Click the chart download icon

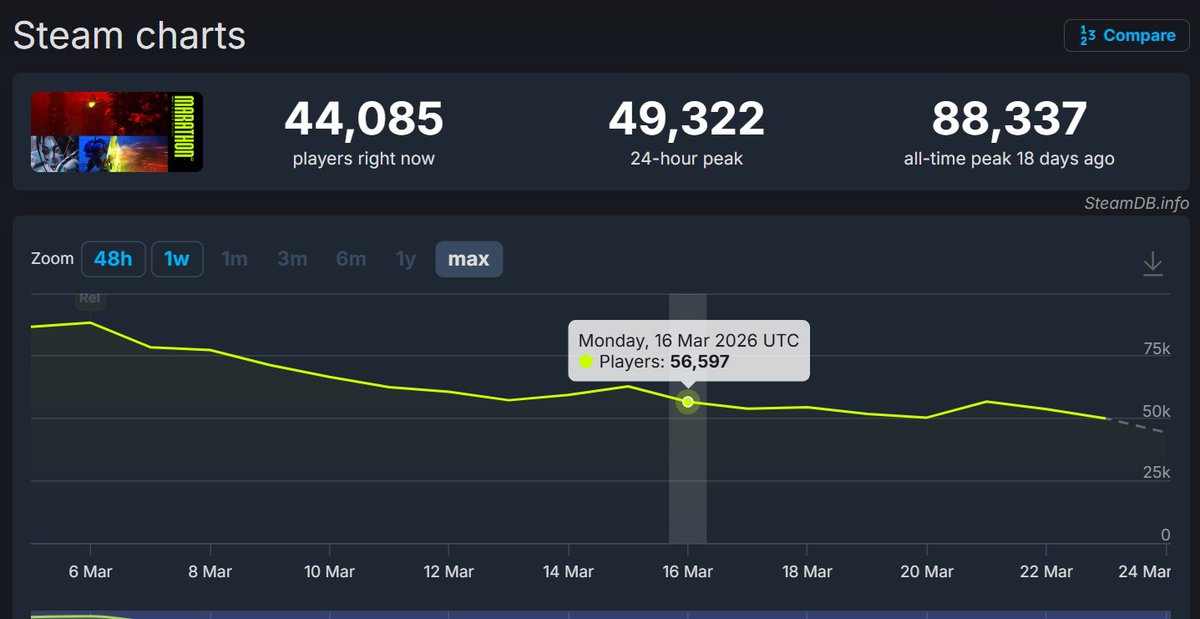pyautogui.click(x=1153, y=264)
